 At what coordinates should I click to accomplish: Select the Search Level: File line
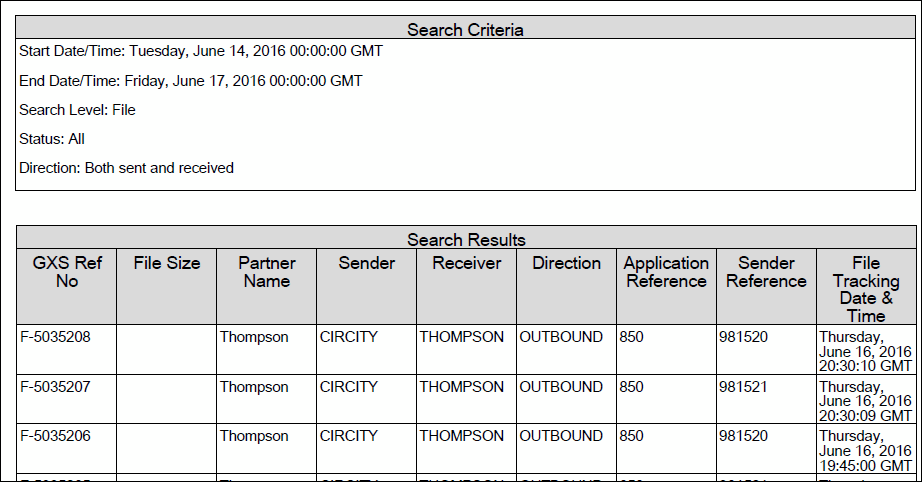(x=77, y=110)
